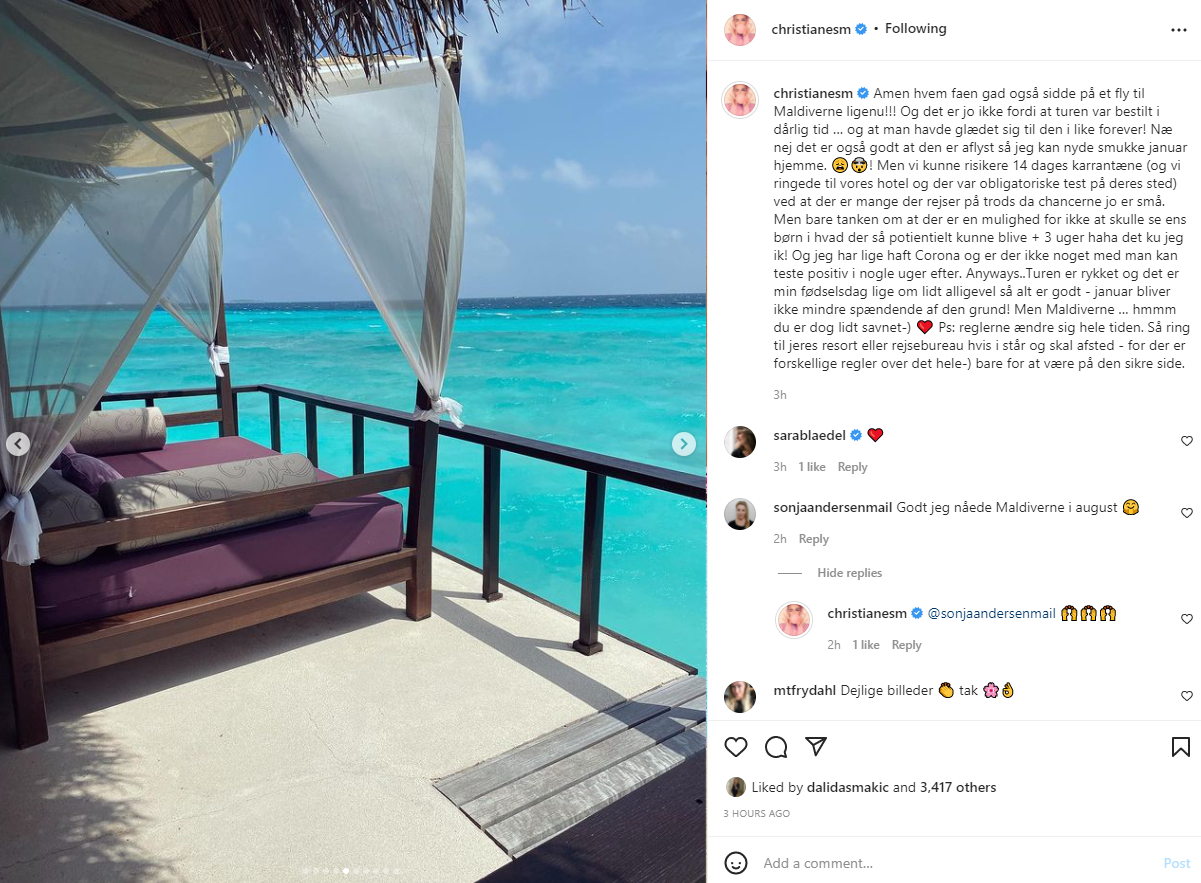Go to previous photo with left arrow

tap(18, 443)
